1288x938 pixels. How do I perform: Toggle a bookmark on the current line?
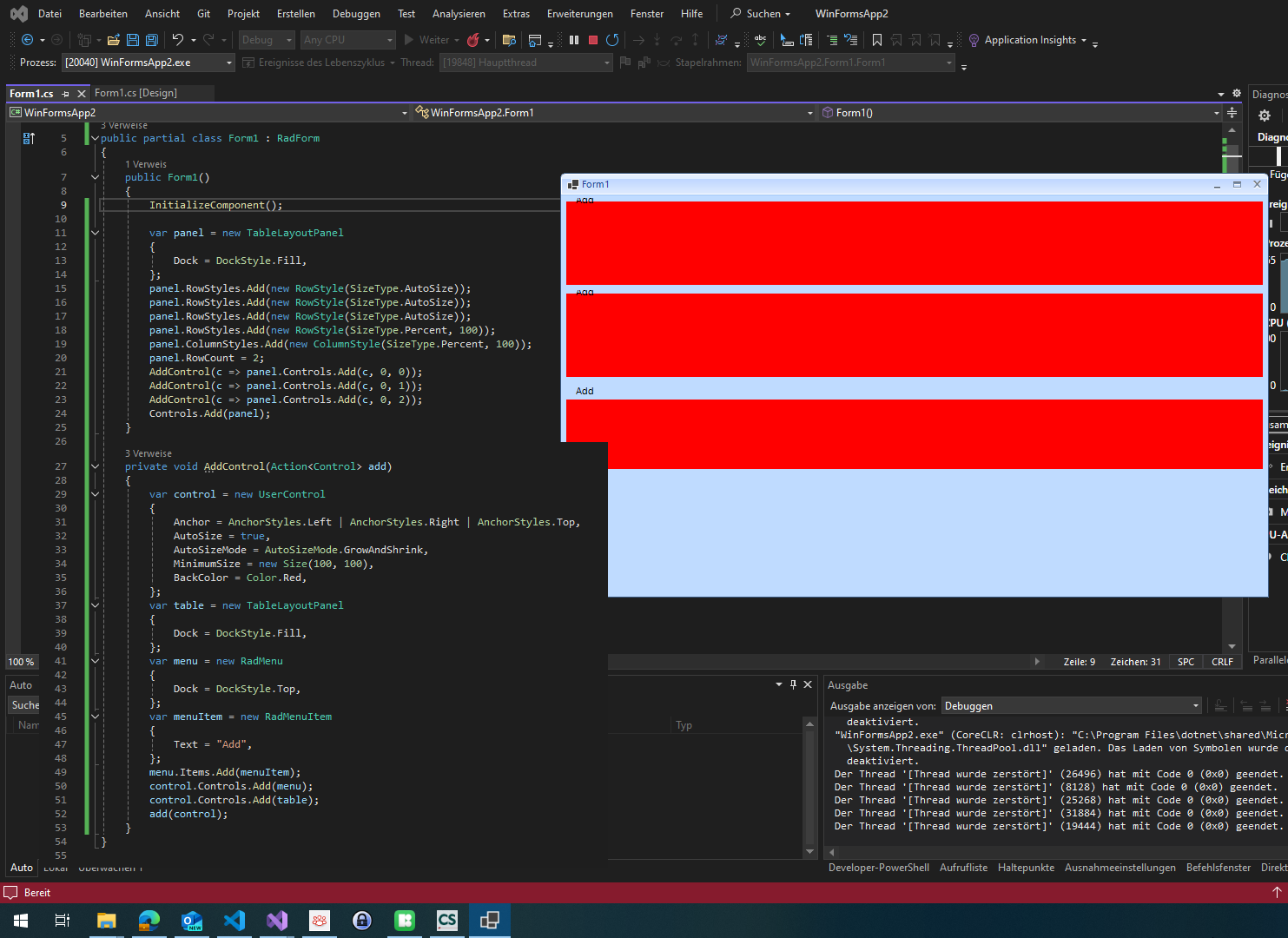pyautogui.click(x=877, y=40)
